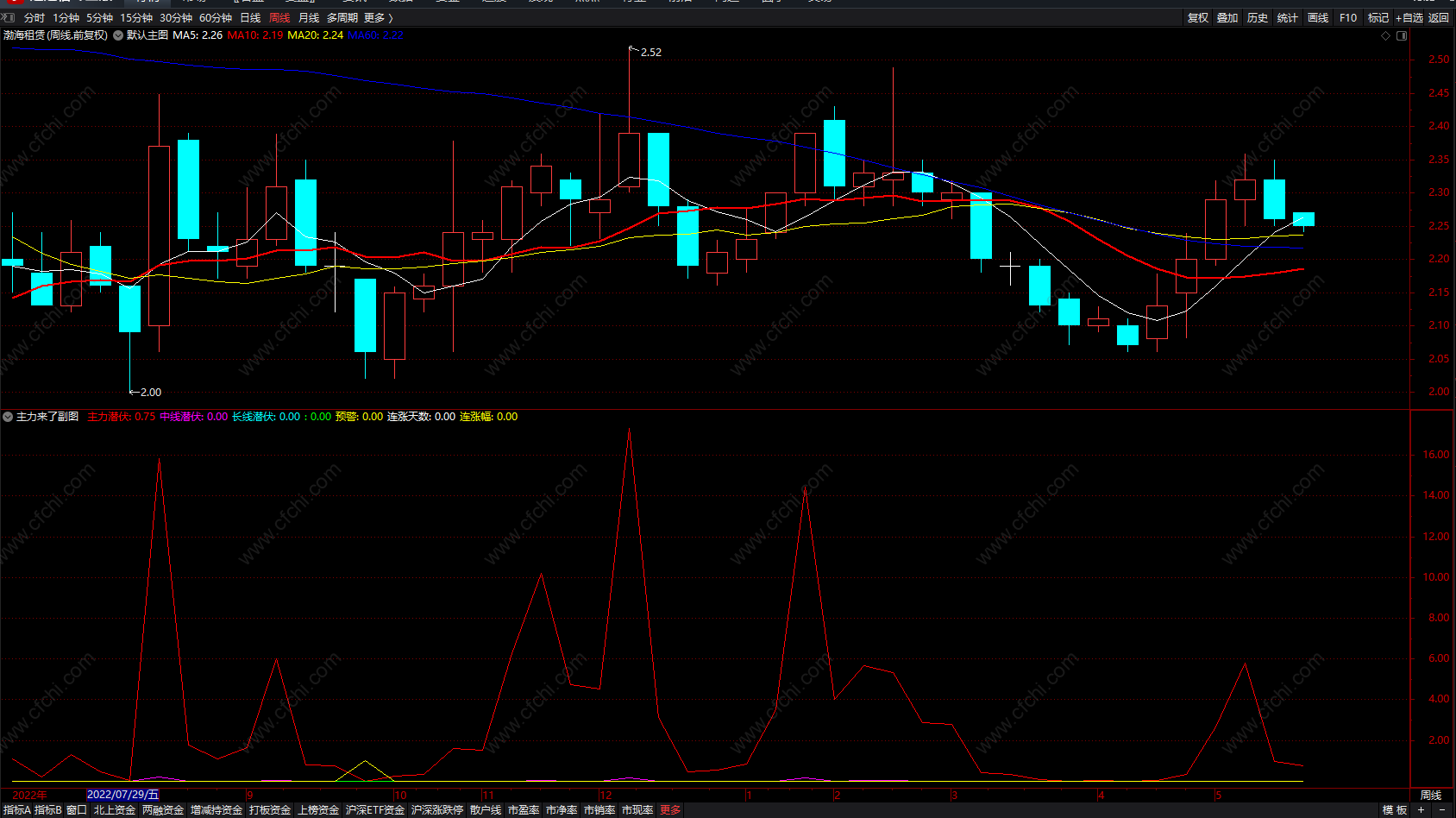Expand the 主力来了副图 indicator dropdown icon
This screenshot has height=818, width=1456.
(8, 417)
